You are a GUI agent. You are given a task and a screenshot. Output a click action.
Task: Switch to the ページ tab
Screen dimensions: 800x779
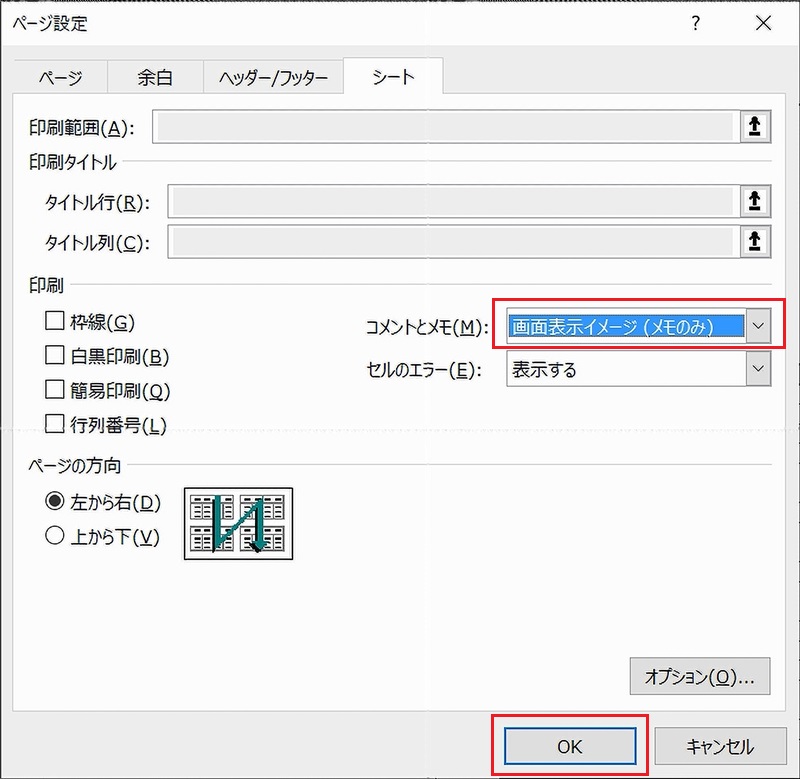click(60, 78)
